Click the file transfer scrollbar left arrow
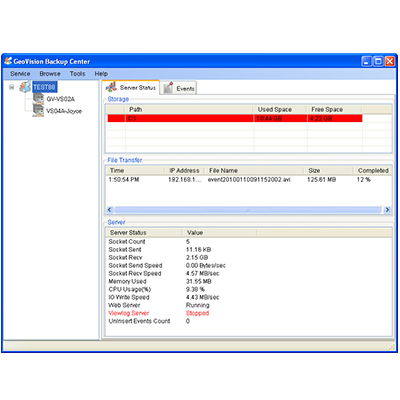 110,210
